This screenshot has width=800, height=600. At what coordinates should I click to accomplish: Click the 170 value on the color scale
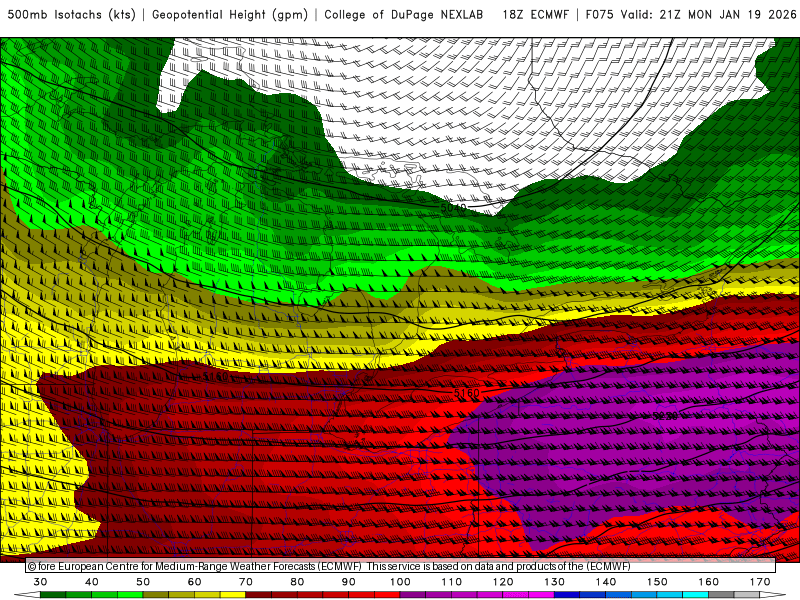760,582
